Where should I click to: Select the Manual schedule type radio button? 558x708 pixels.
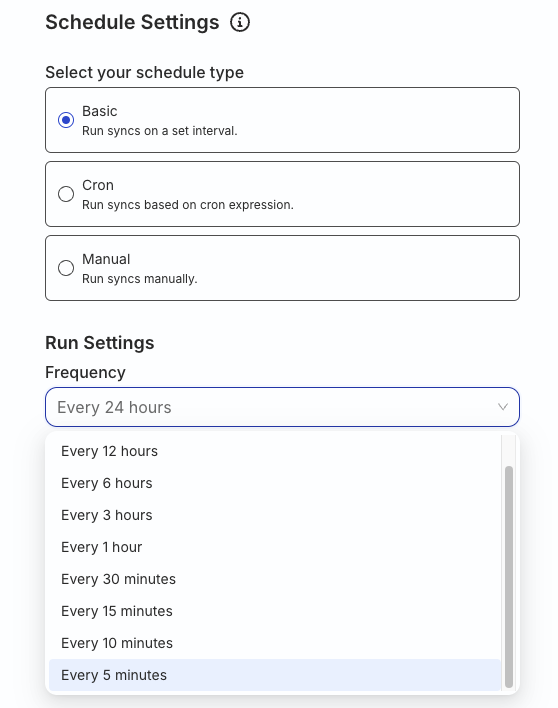click(x=66, y=268)
